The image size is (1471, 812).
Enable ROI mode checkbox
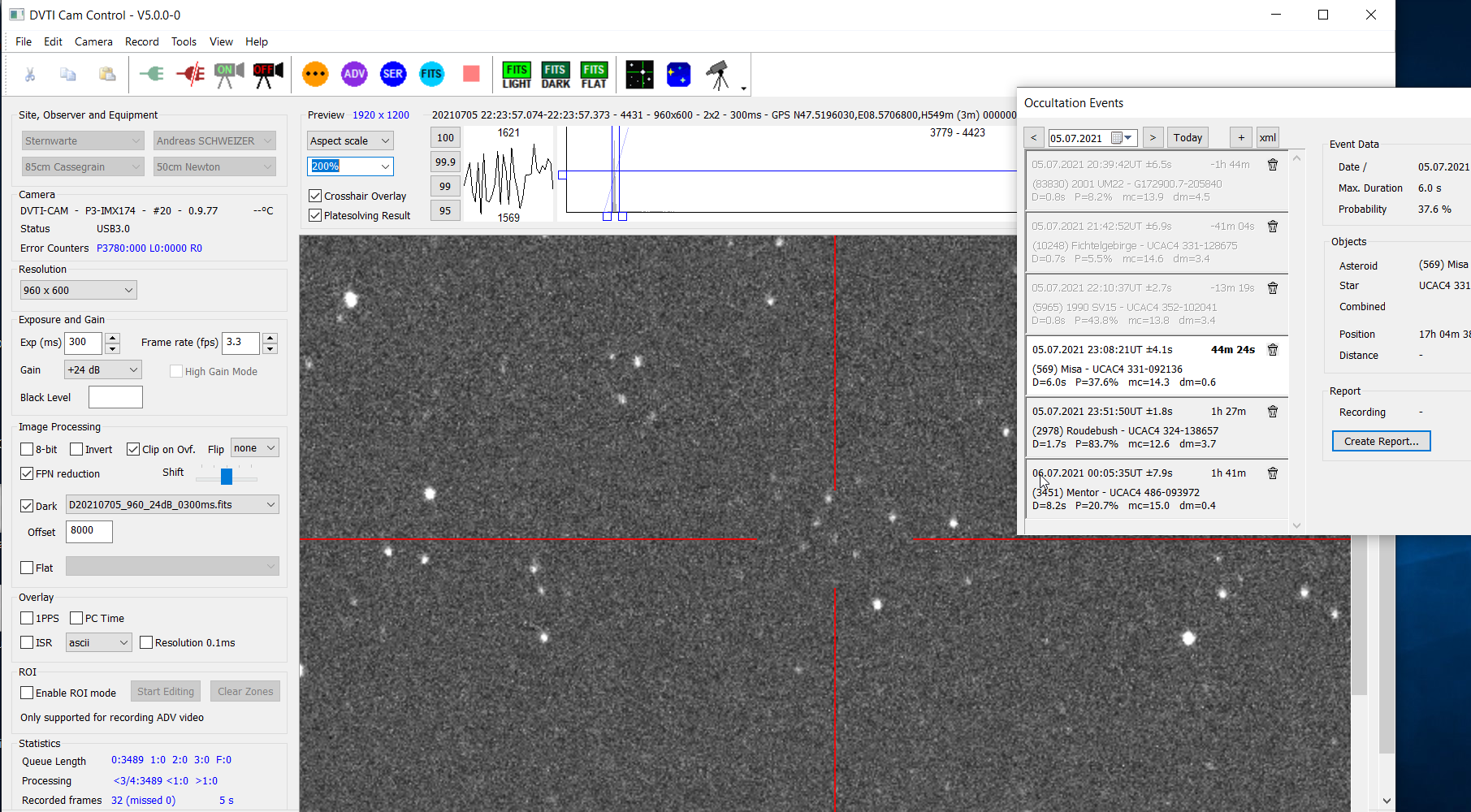pos(28,693)
